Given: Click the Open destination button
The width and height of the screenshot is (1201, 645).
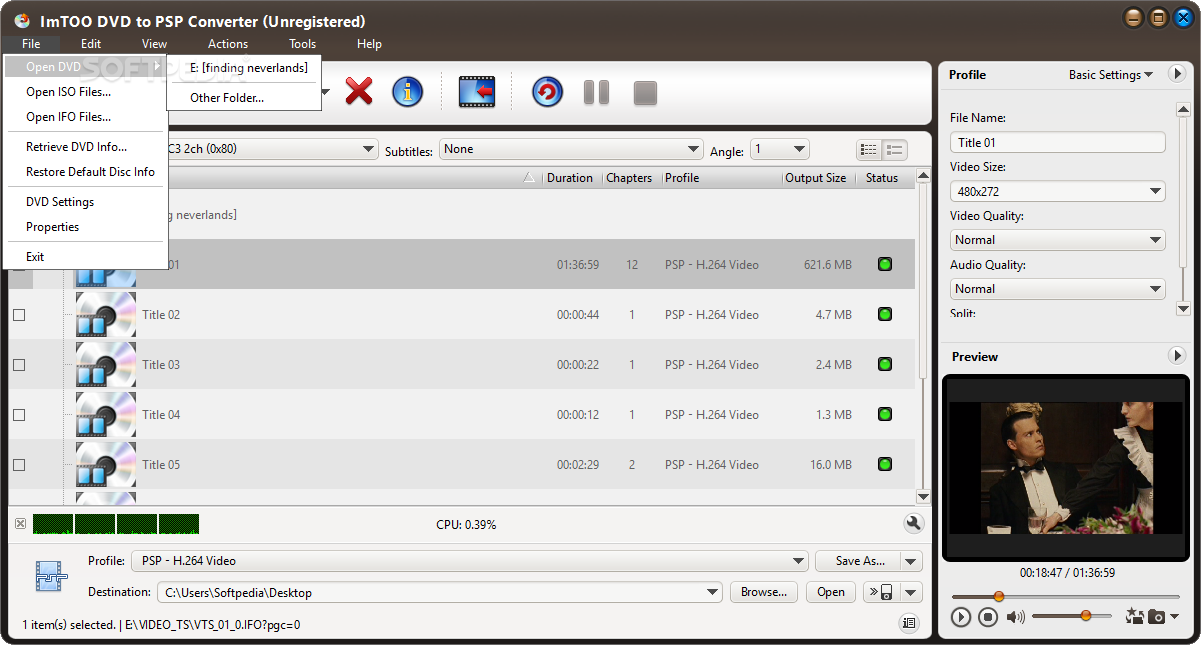Looking at the screenshot, I should click(831, 592).
